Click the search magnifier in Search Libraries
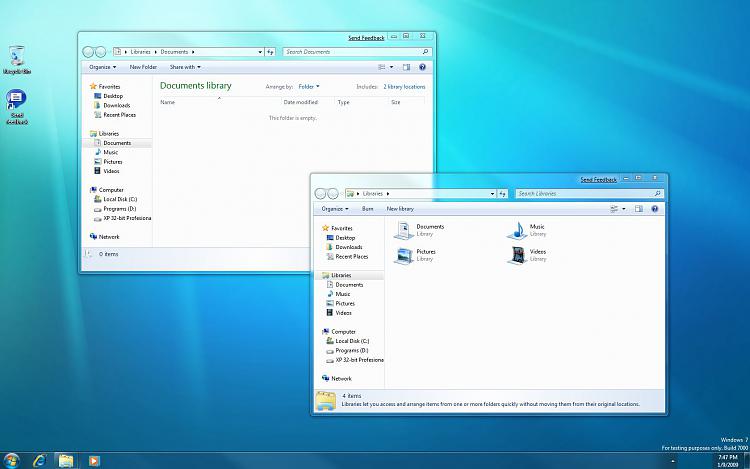750x469 pixels. point(657,194)
